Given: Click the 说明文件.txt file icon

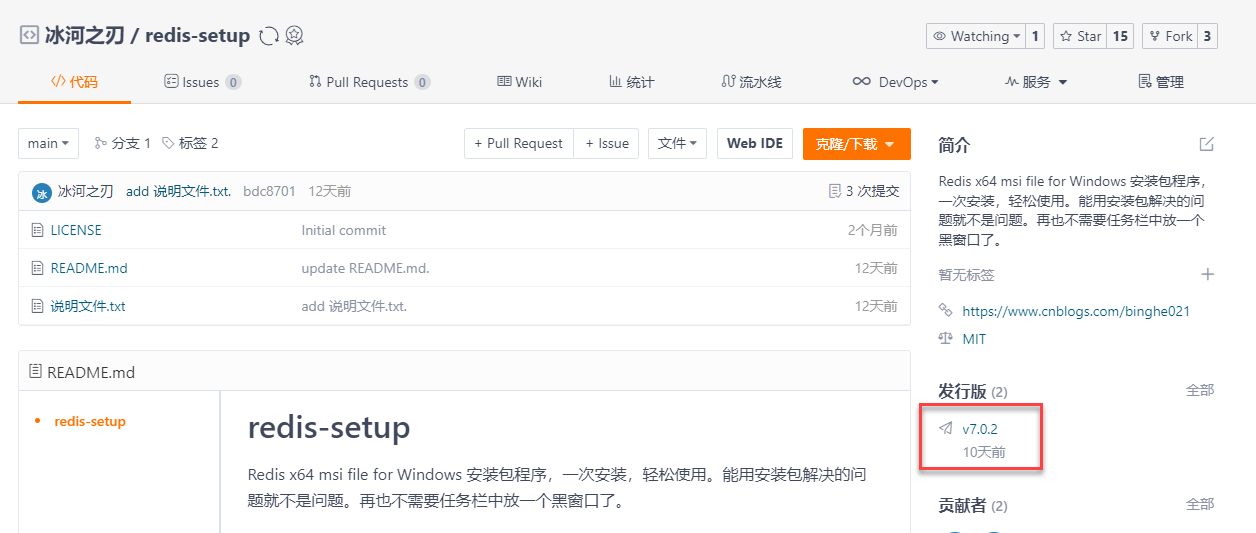Looking at the screenshot, I should (38, 306).
